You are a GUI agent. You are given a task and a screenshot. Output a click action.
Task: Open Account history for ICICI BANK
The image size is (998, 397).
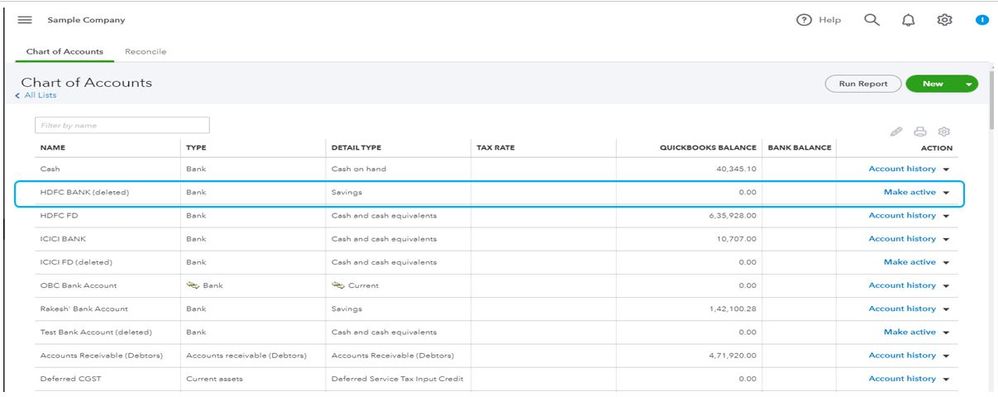tap(902, 239)
